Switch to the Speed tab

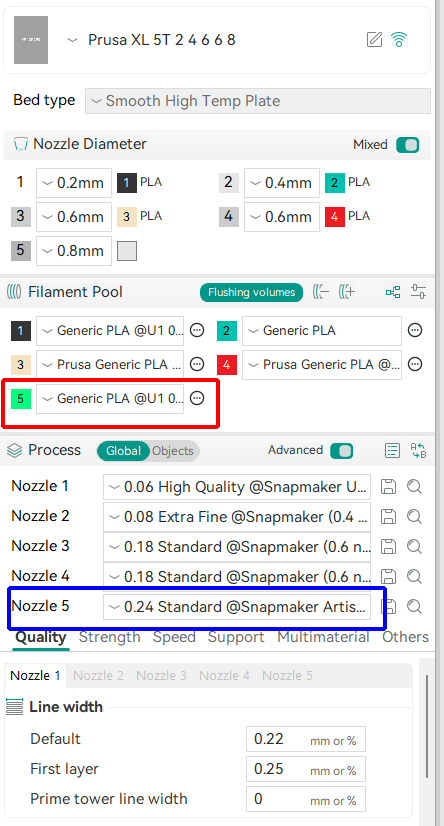pyautogui.click(x=174, y=637)
